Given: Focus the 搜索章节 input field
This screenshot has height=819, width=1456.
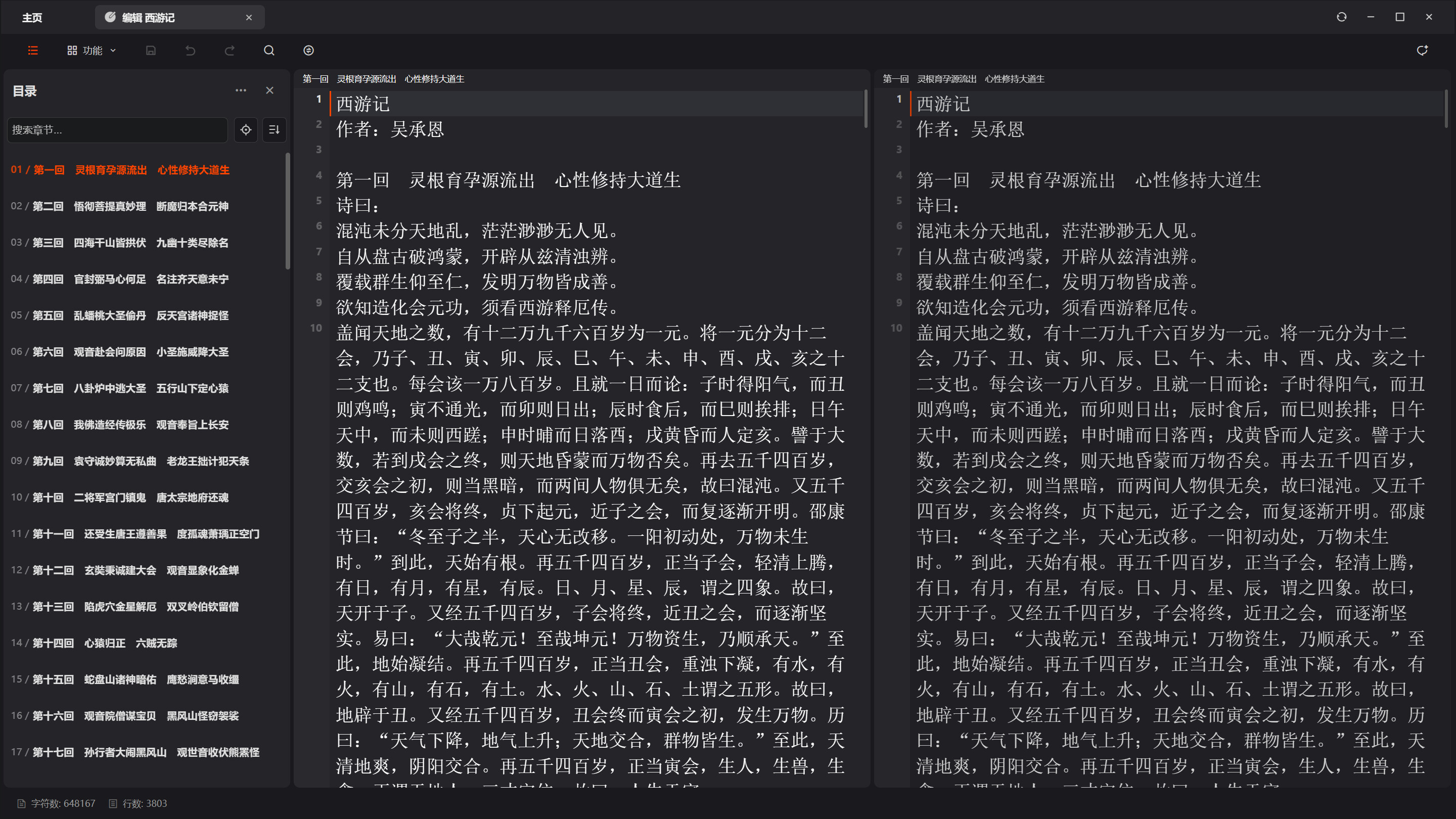Looking at the screenshot, I should click(x=118, y=130).
